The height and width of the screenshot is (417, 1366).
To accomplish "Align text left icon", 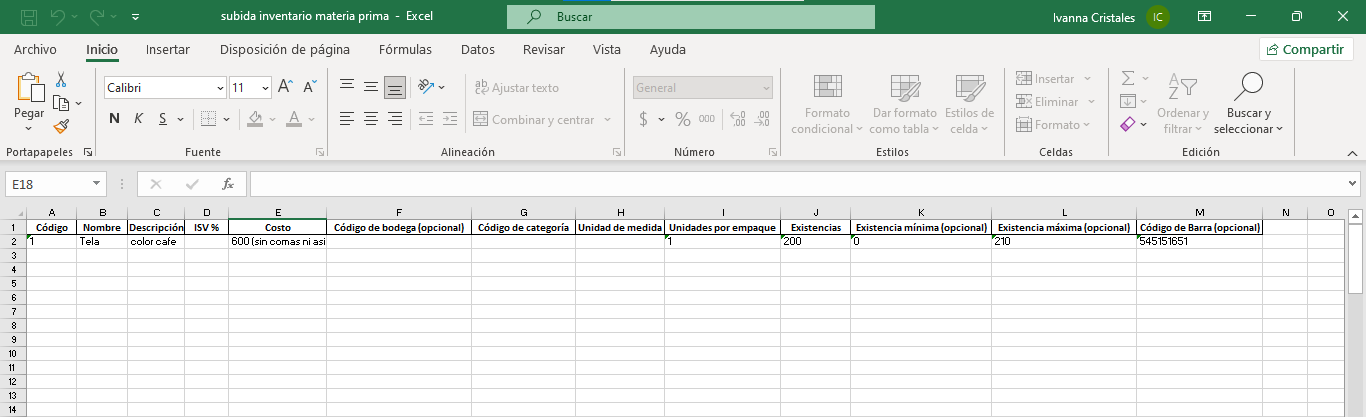I will 347,119.
